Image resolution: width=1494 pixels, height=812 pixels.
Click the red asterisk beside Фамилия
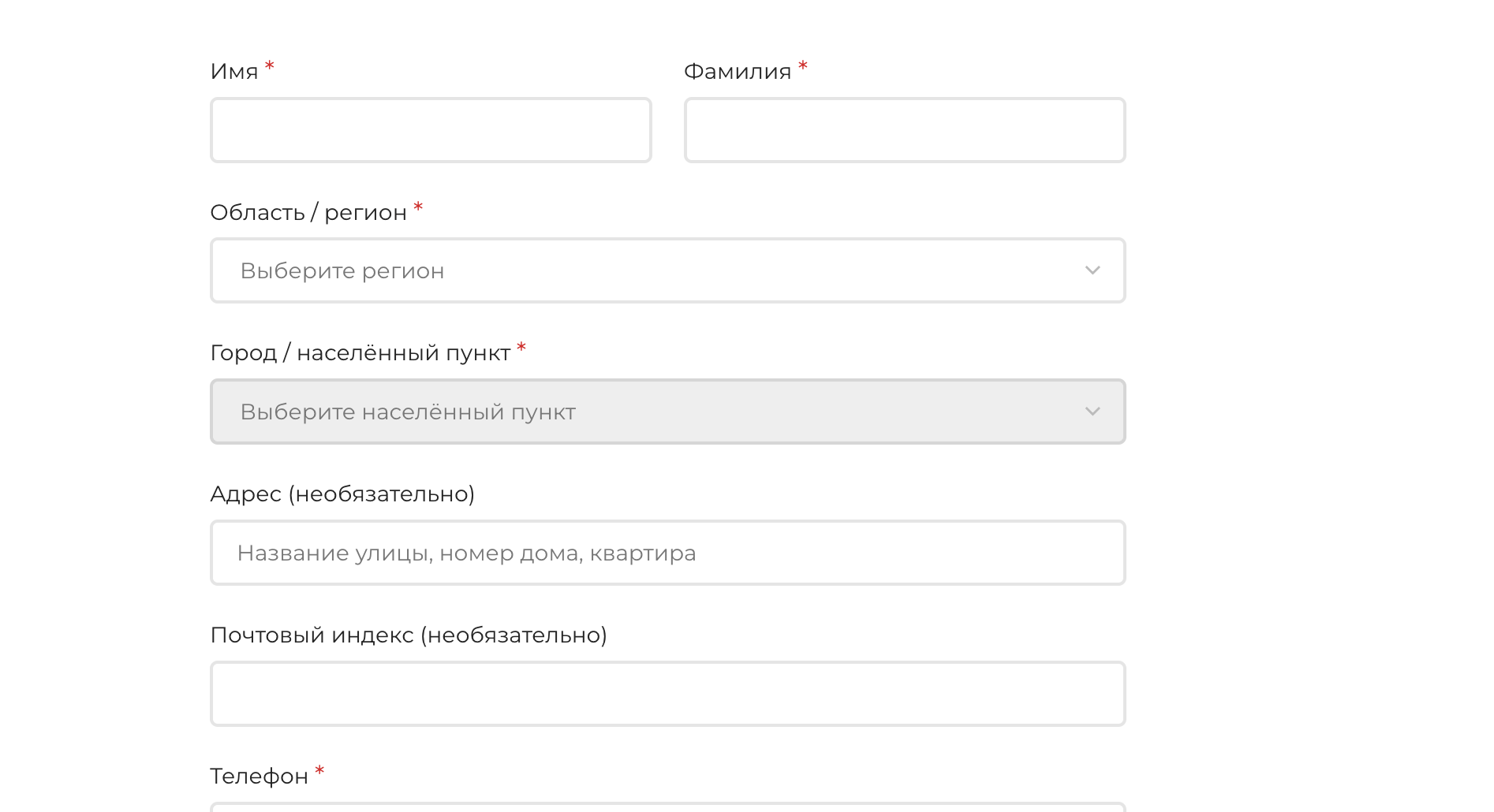tap(803, 66)
